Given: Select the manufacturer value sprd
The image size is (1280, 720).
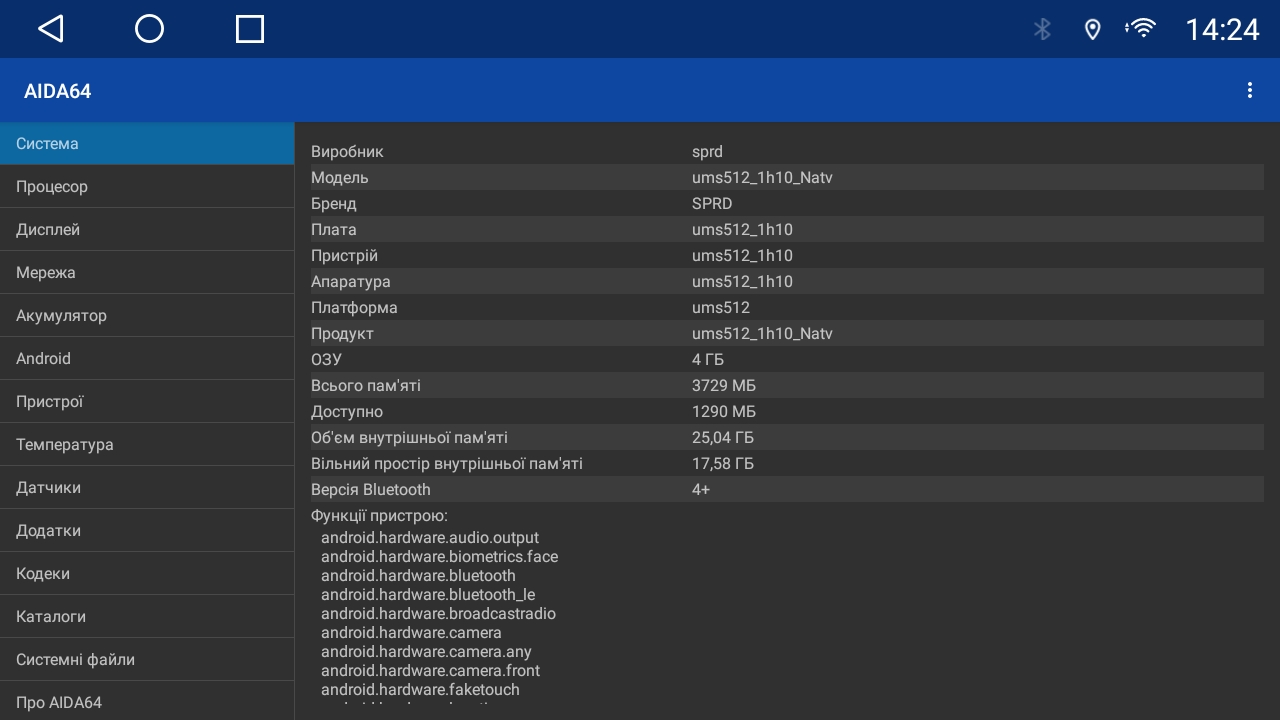Looking at the screenshot, I should tap(707, 152).
